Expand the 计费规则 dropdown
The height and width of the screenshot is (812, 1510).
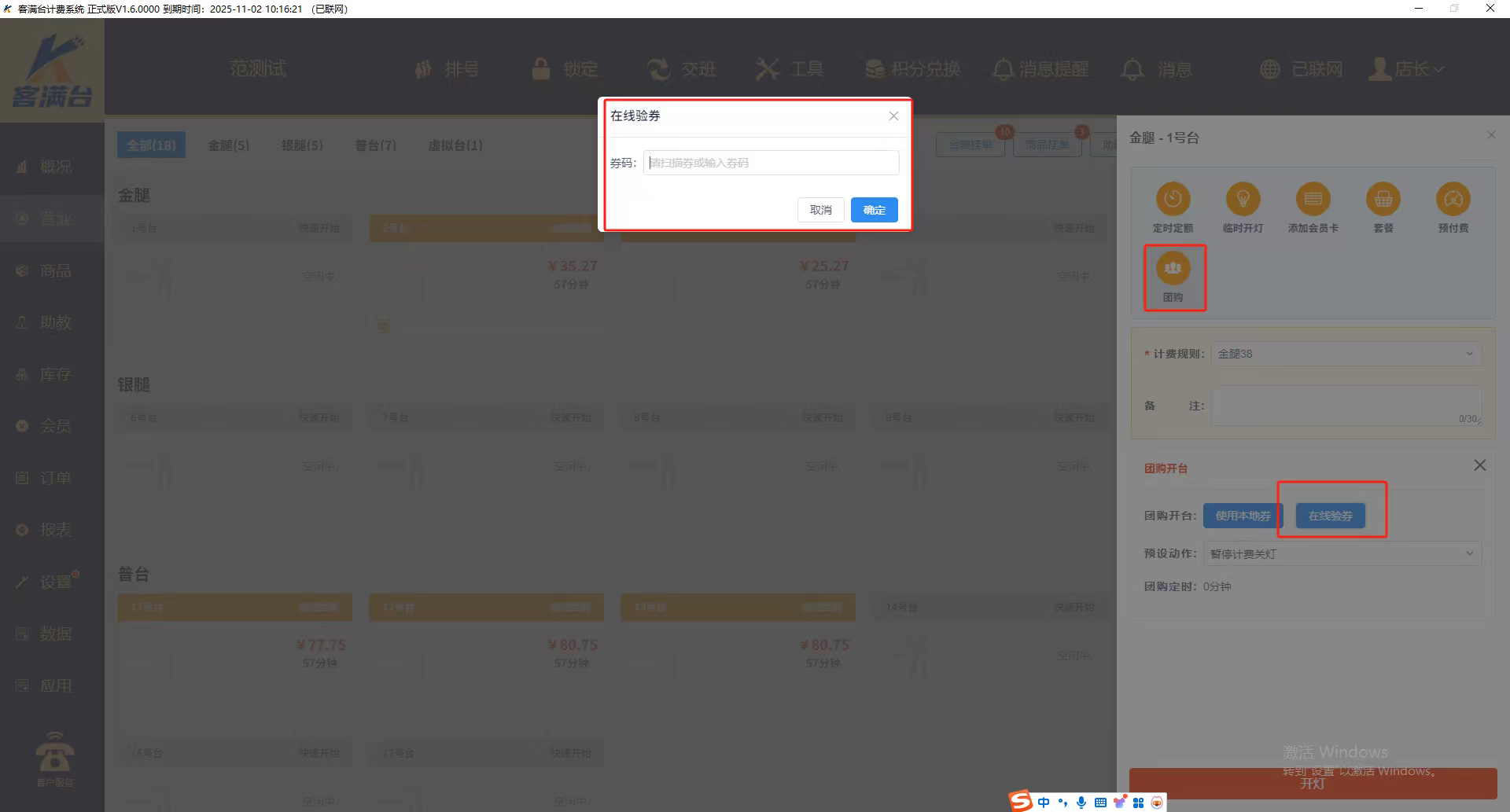(x=1346, y=354)
